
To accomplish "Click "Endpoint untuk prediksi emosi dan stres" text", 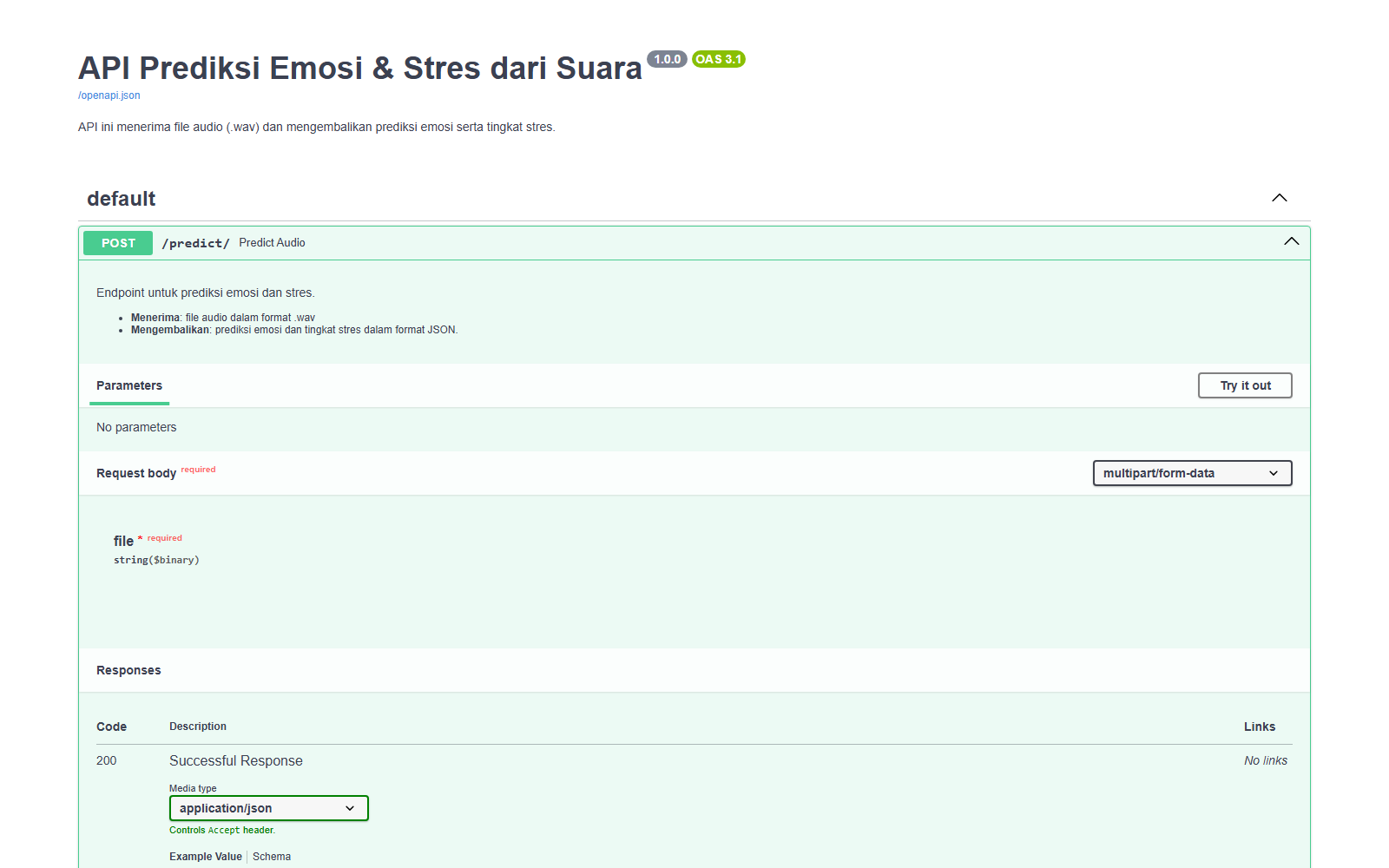I will click(x=206, y=293).
